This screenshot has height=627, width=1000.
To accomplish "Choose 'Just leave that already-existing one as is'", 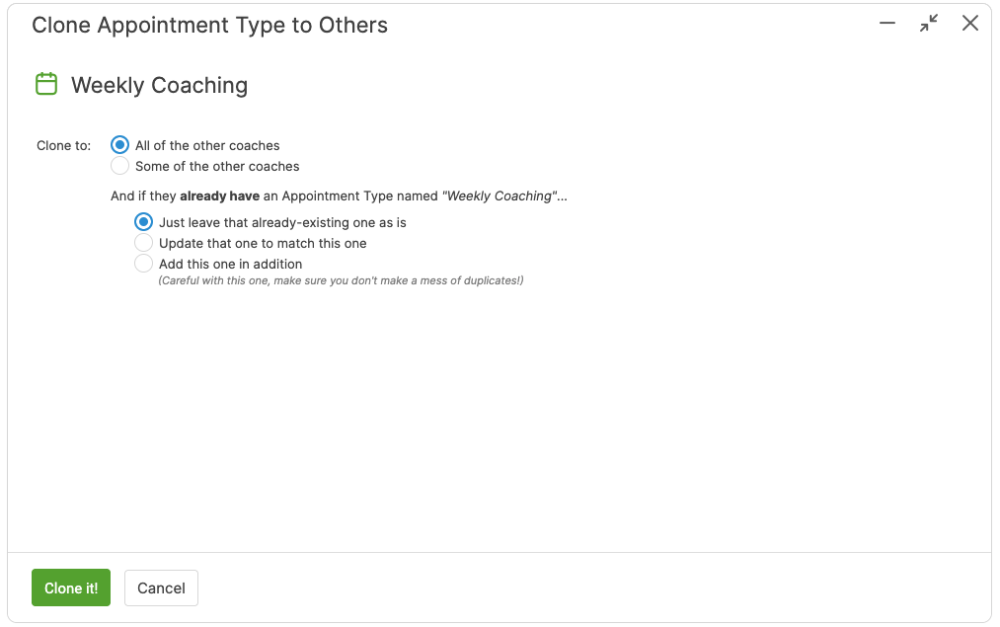I will [x=144, y=222].
